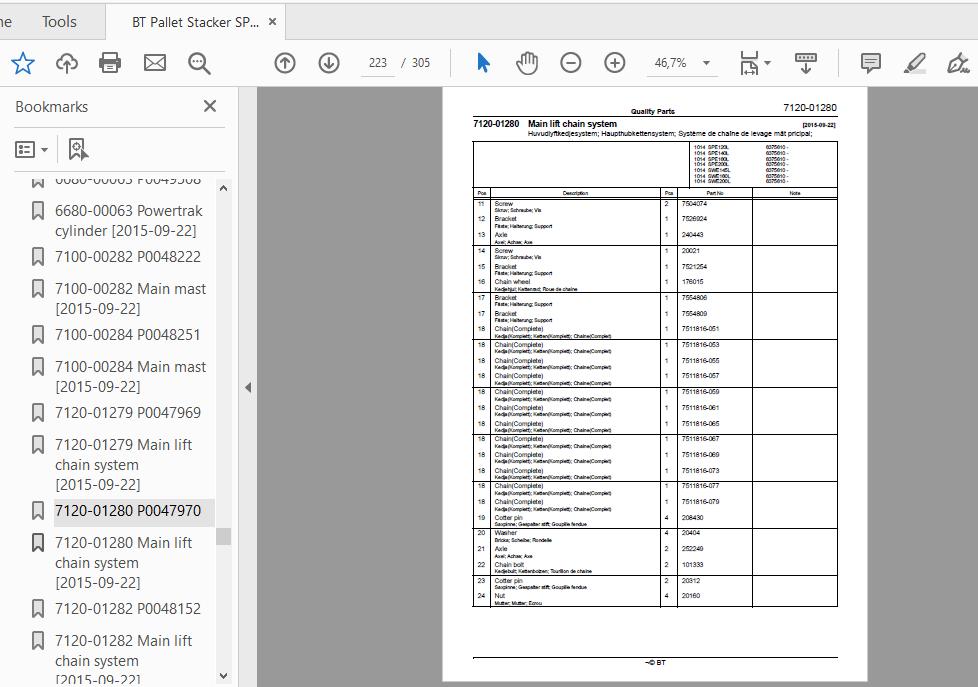This screenshot has height=687, width=978.
Task: Send file by email envelope icon
Action: point(155,63)
